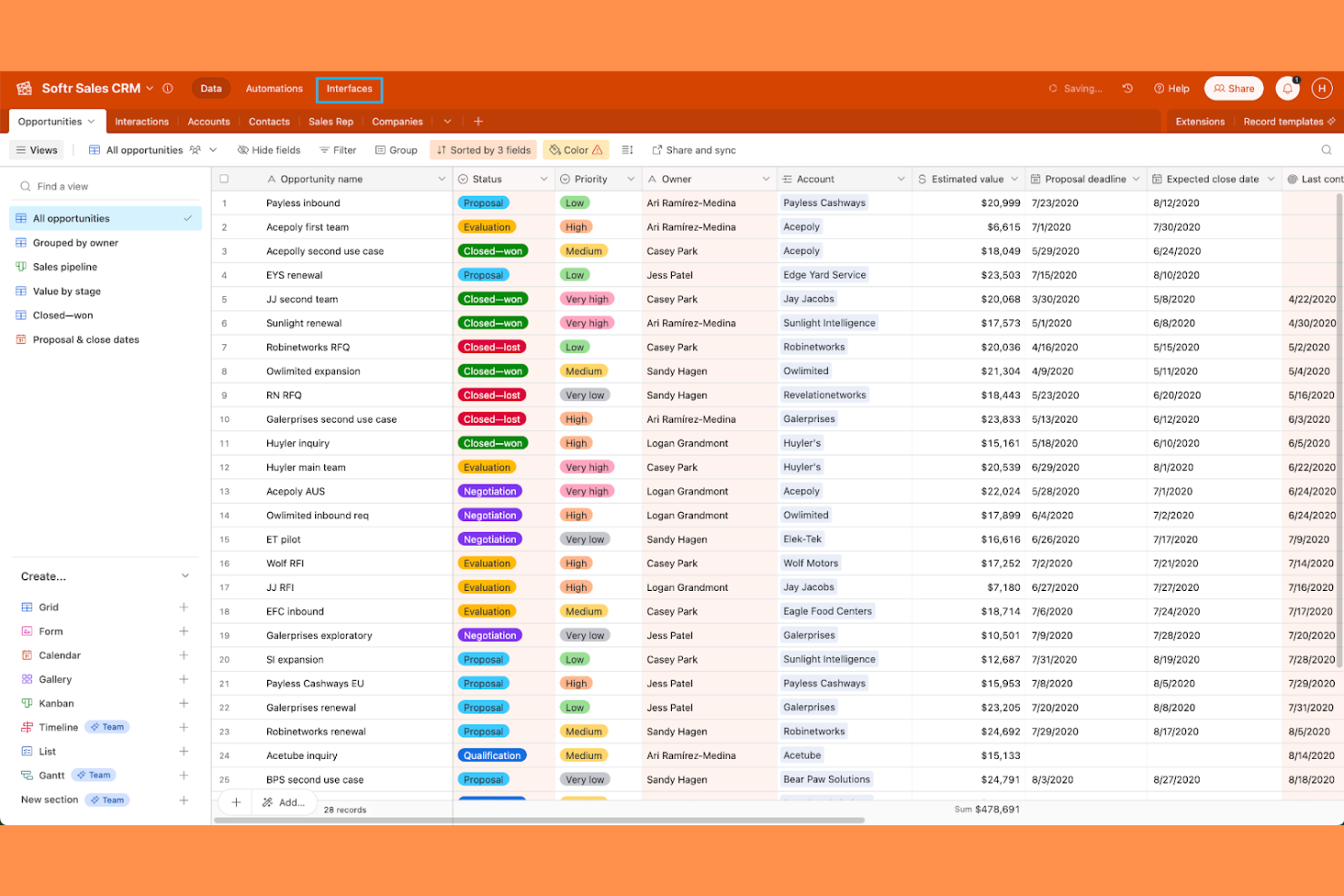Add a Timeline view with plus

[x=183, y=727]
